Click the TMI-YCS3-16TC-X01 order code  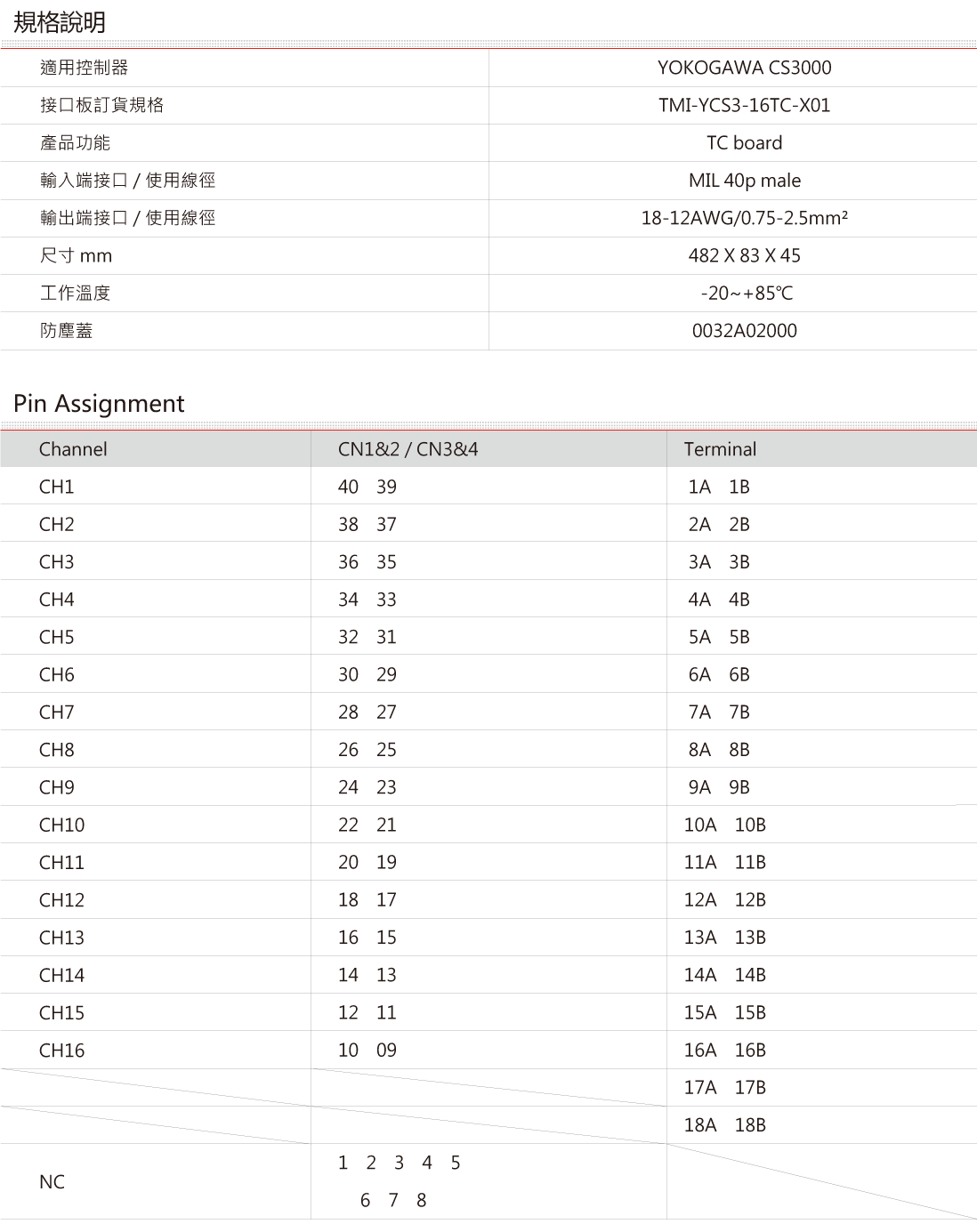tap(744, 105)
